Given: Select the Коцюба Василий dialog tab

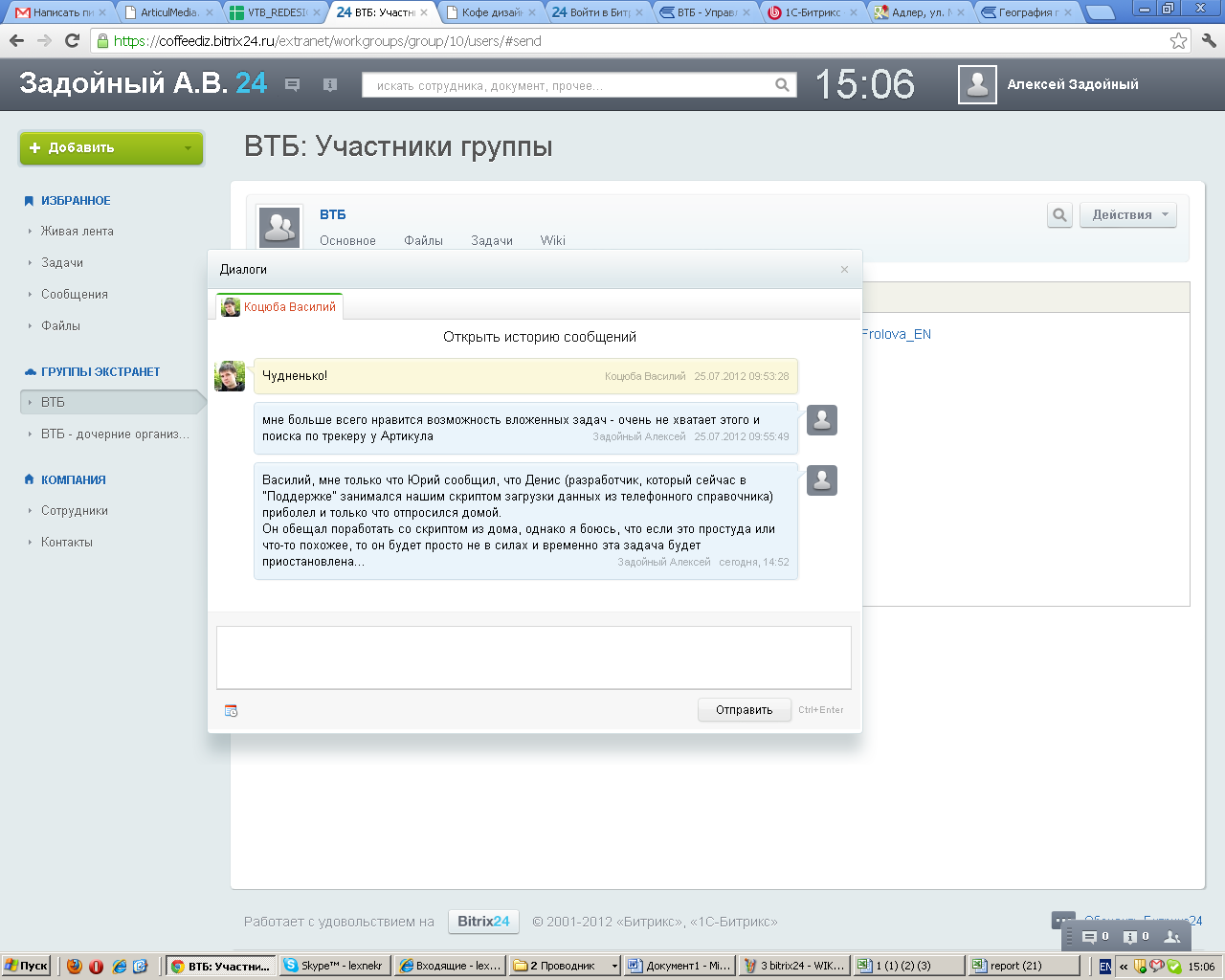Looking at the screenshot, I should pos(278,307).
